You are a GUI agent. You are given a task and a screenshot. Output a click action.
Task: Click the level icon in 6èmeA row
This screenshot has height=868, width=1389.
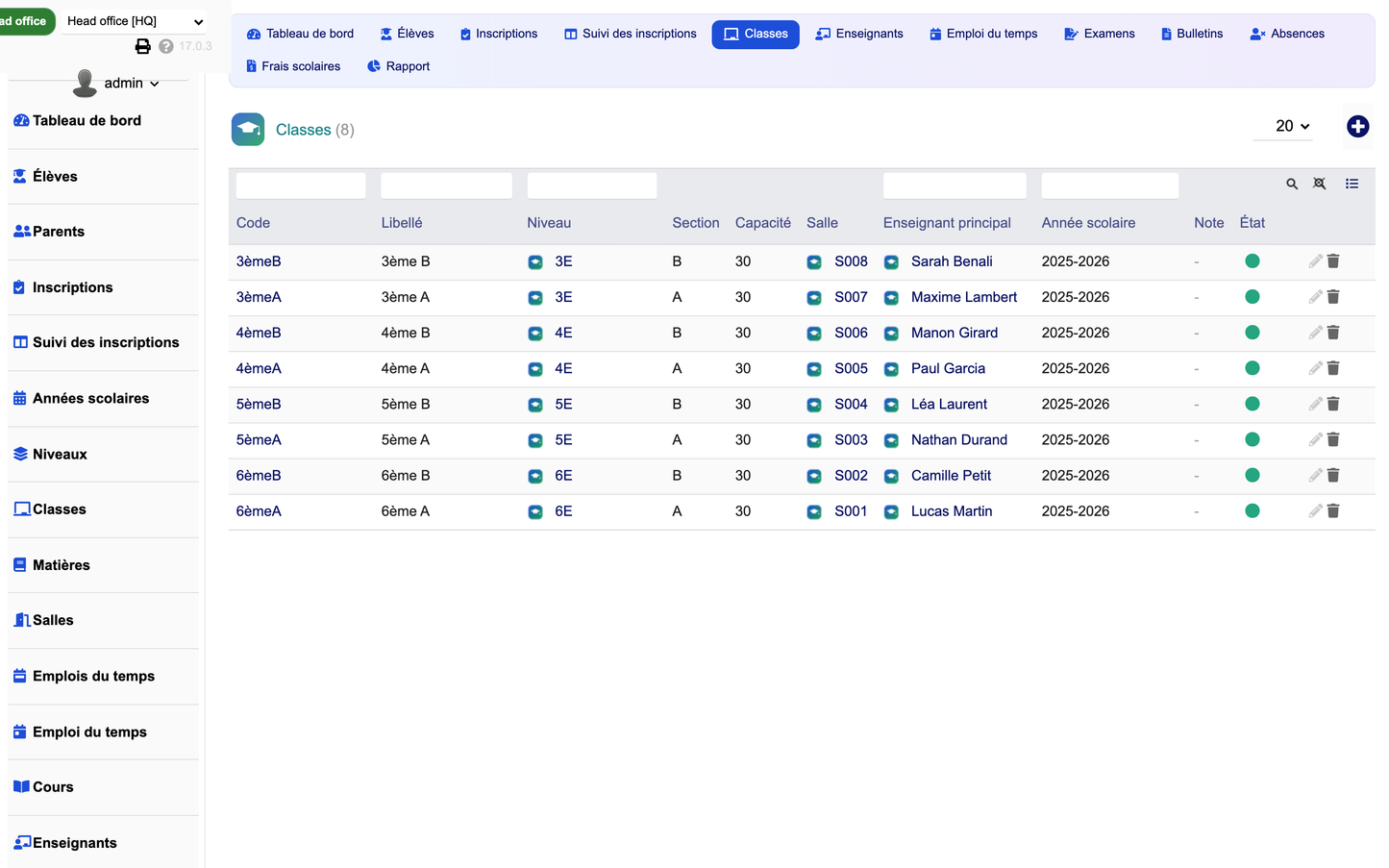(x=535, y=511)
